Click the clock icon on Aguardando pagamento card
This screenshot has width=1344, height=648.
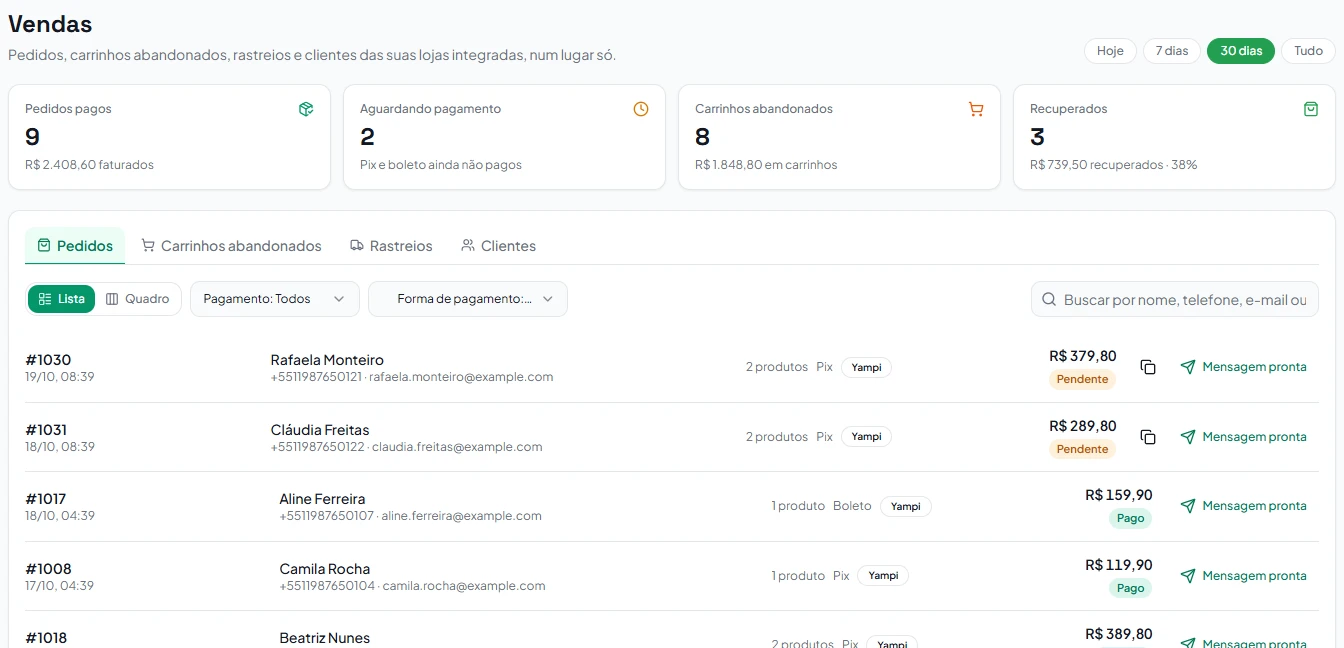click(641, 109)
